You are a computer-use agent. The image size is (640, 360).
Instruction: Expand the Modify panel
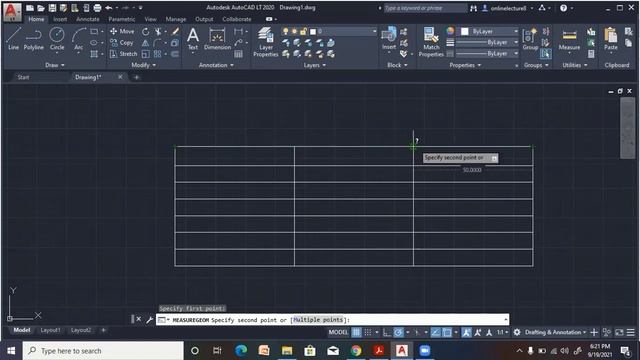144,65
